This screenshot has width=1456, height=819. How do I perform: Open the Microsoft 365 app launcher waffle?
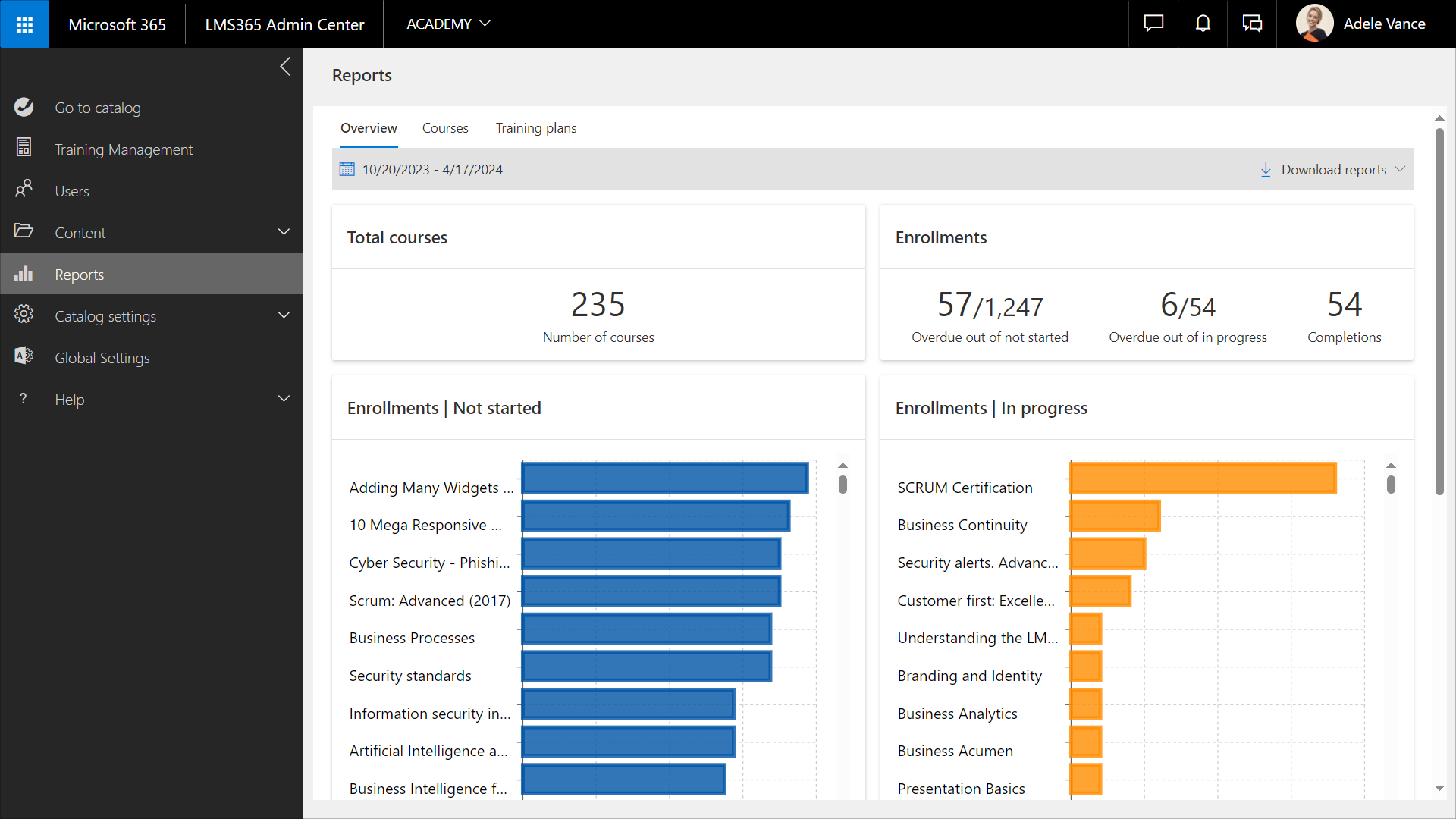tap(24, 24)
